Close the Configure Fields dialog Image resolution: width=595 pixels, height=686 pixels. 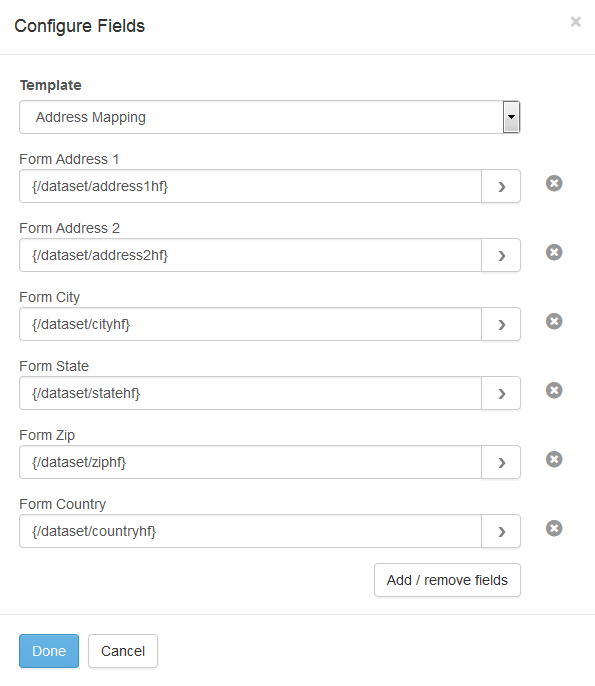click(x=576, y=21)
